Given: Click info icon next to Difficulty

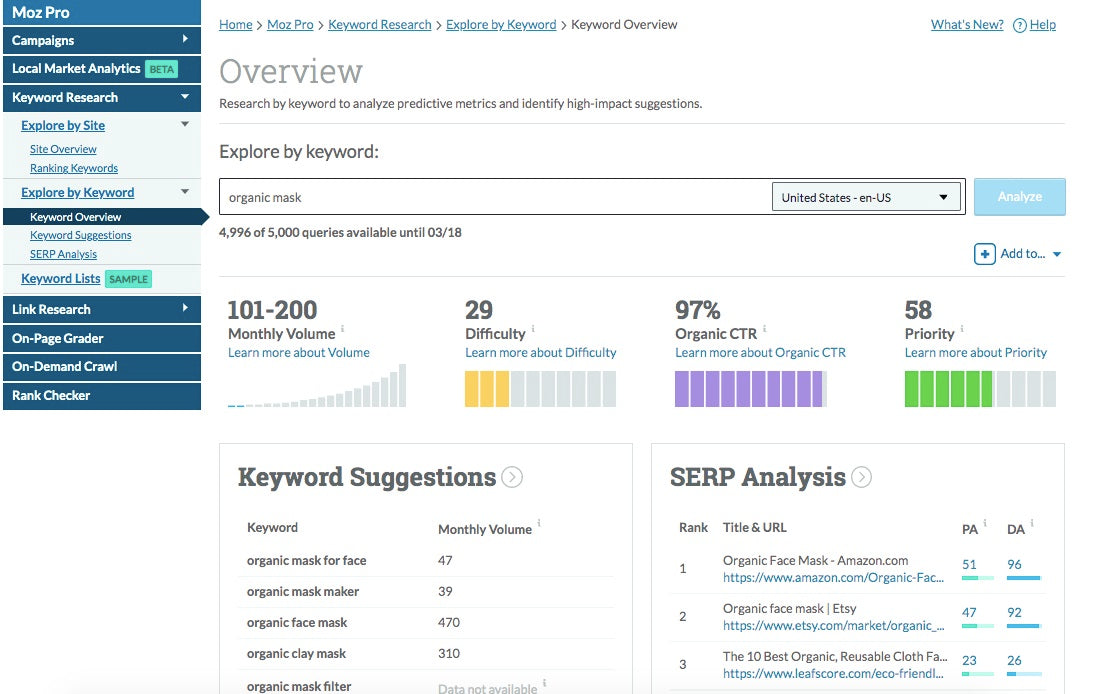Looking at the screenshot, I should (533, 329).
